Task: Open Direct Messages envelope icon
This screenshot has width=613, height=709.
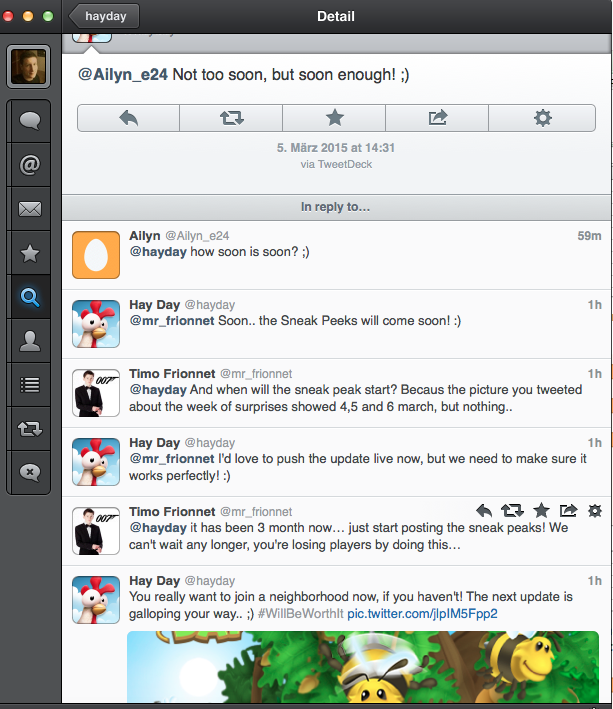Action: coord(30,209)
